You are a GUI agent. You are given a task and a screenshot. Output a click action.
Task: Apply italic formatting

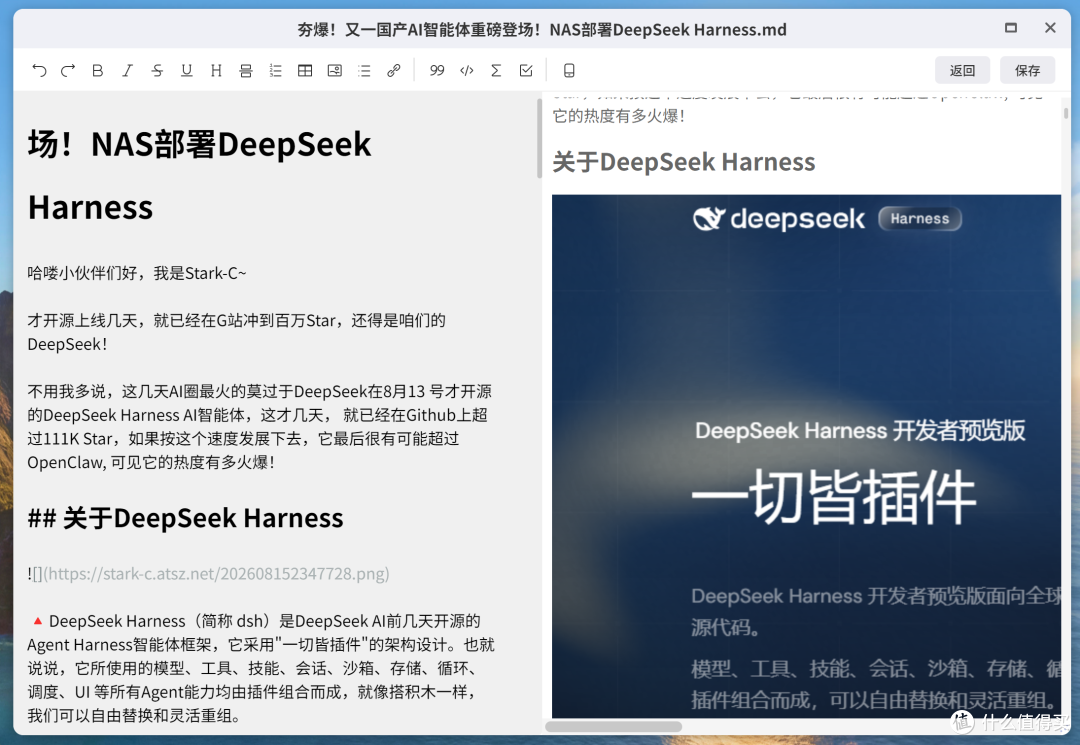[127, 70]
